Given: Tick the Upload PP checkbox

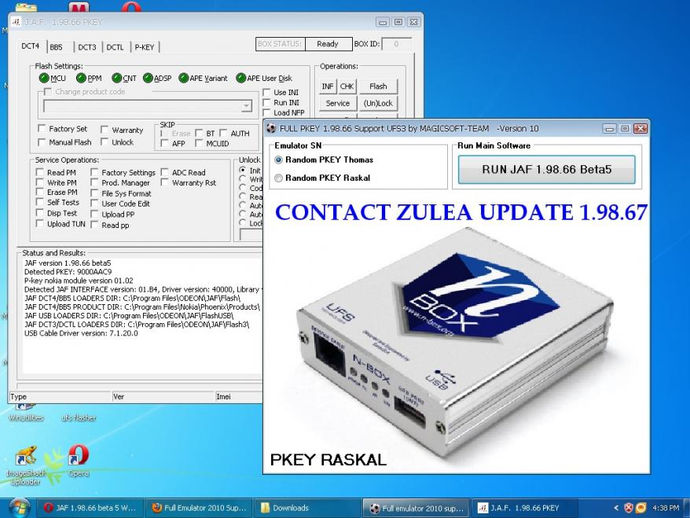Looking at the screenshot, I should coord(94,214).
